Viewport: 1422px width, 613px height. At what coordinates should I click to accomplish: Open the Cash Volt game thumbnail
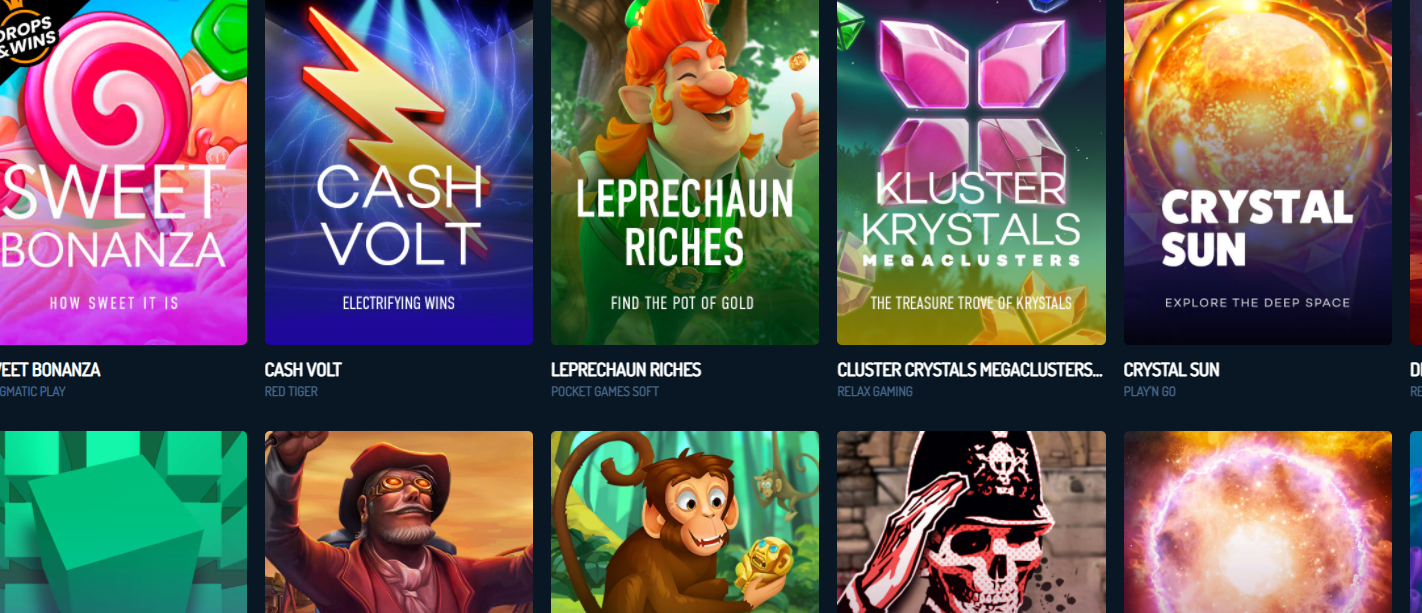pyautogui.click(x=399, y=172)
